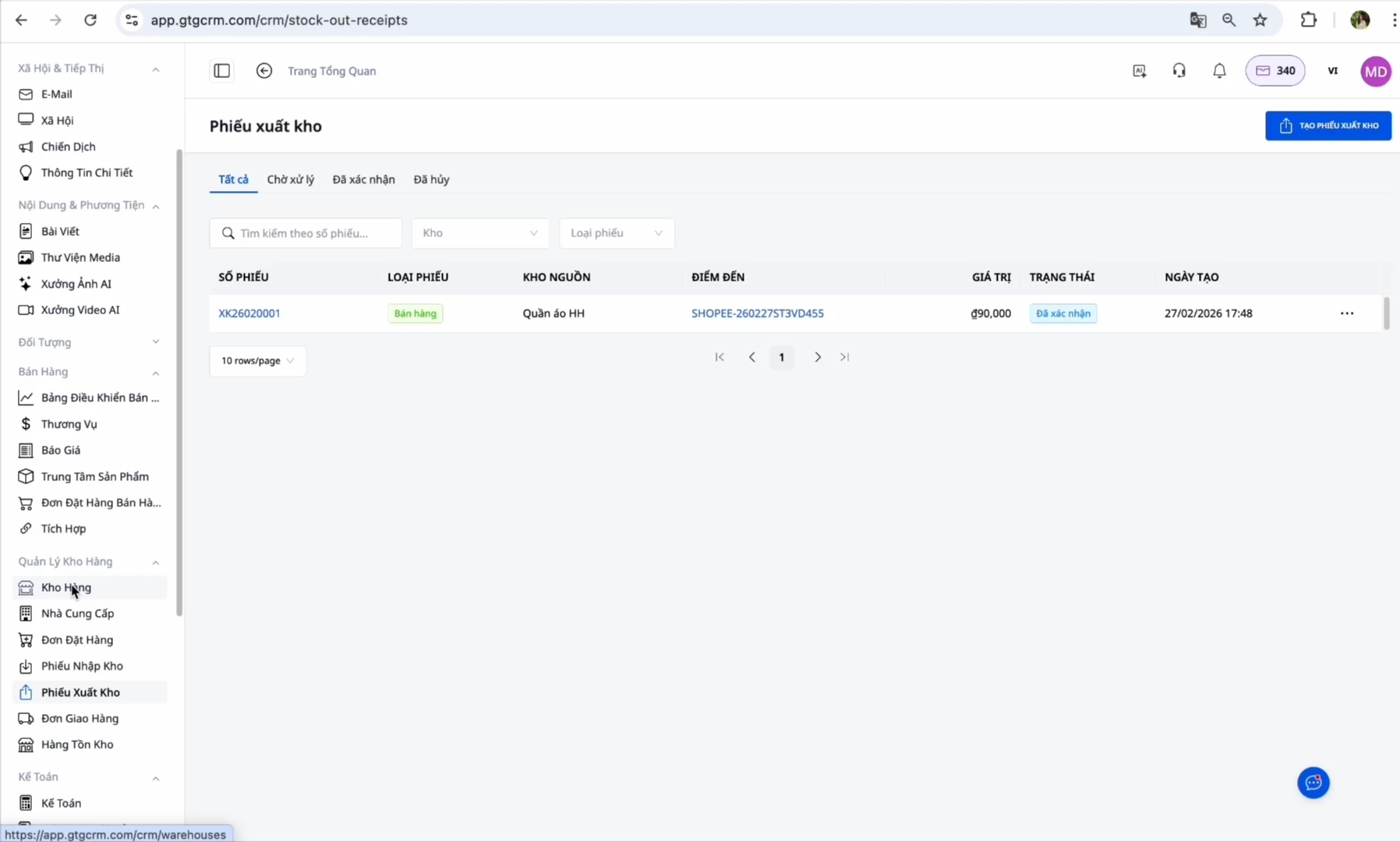The image size is (1400, 842).
Task: Click the MD user avatar
Action: (1376, 71)
